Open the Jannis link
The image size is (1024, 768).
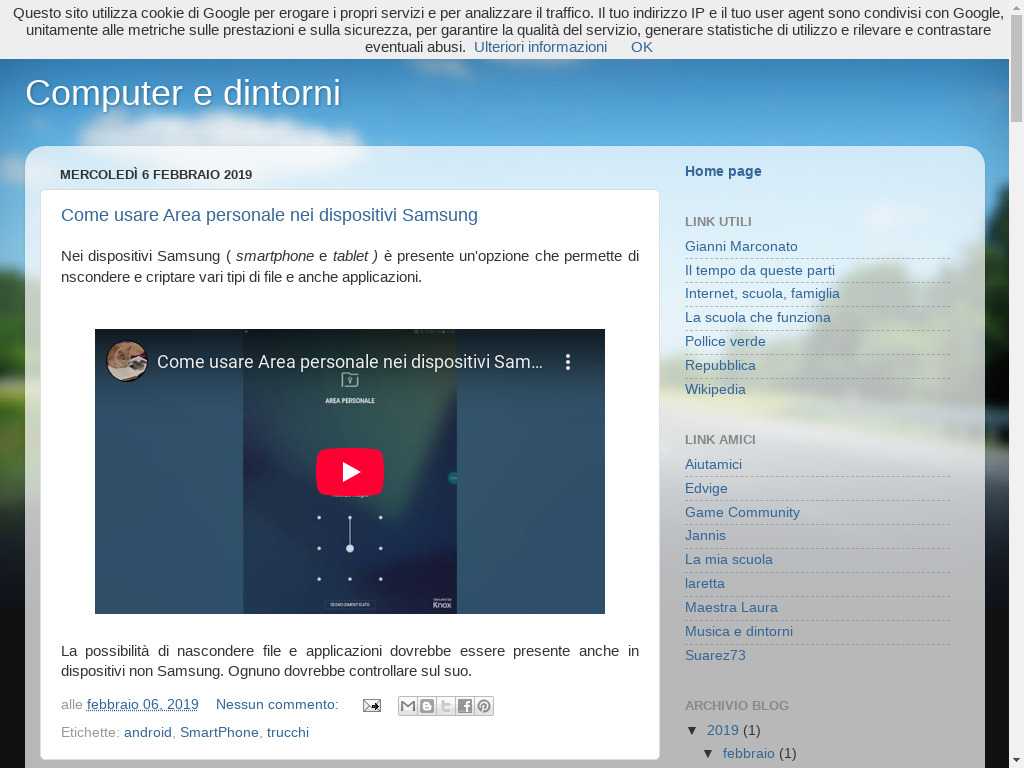[705, 536]
